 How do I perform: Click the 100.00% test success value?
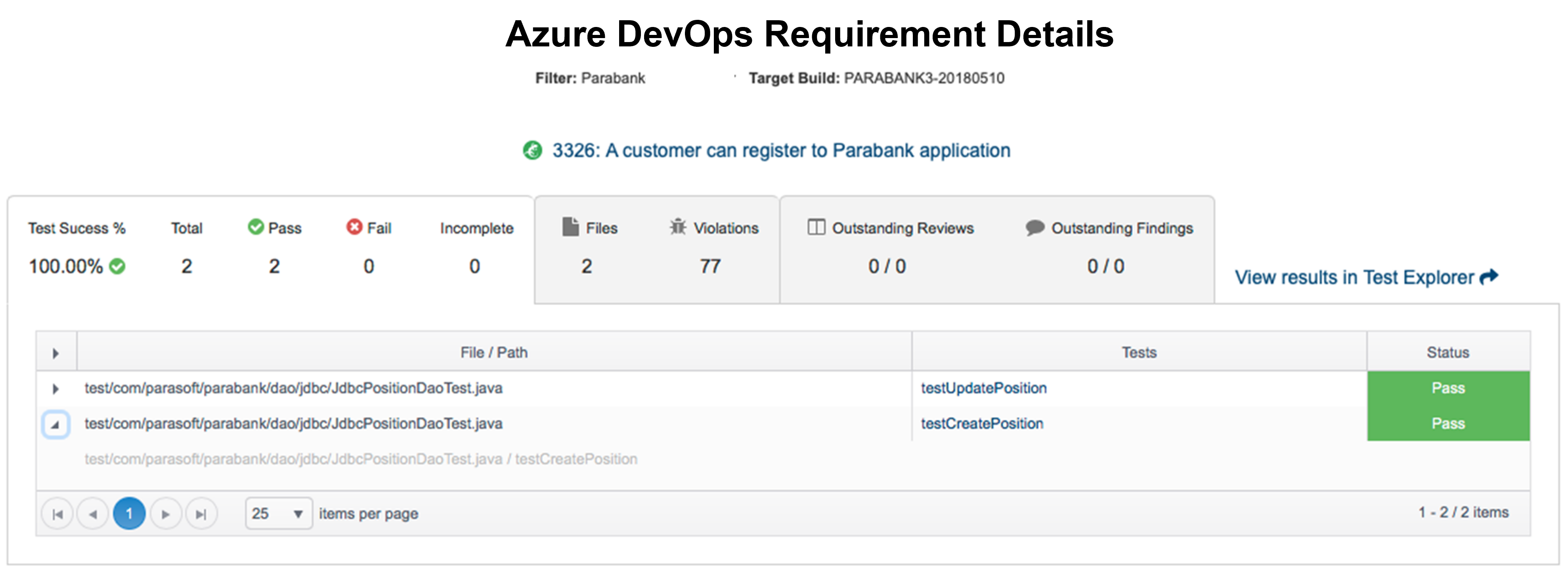[66, 266]
